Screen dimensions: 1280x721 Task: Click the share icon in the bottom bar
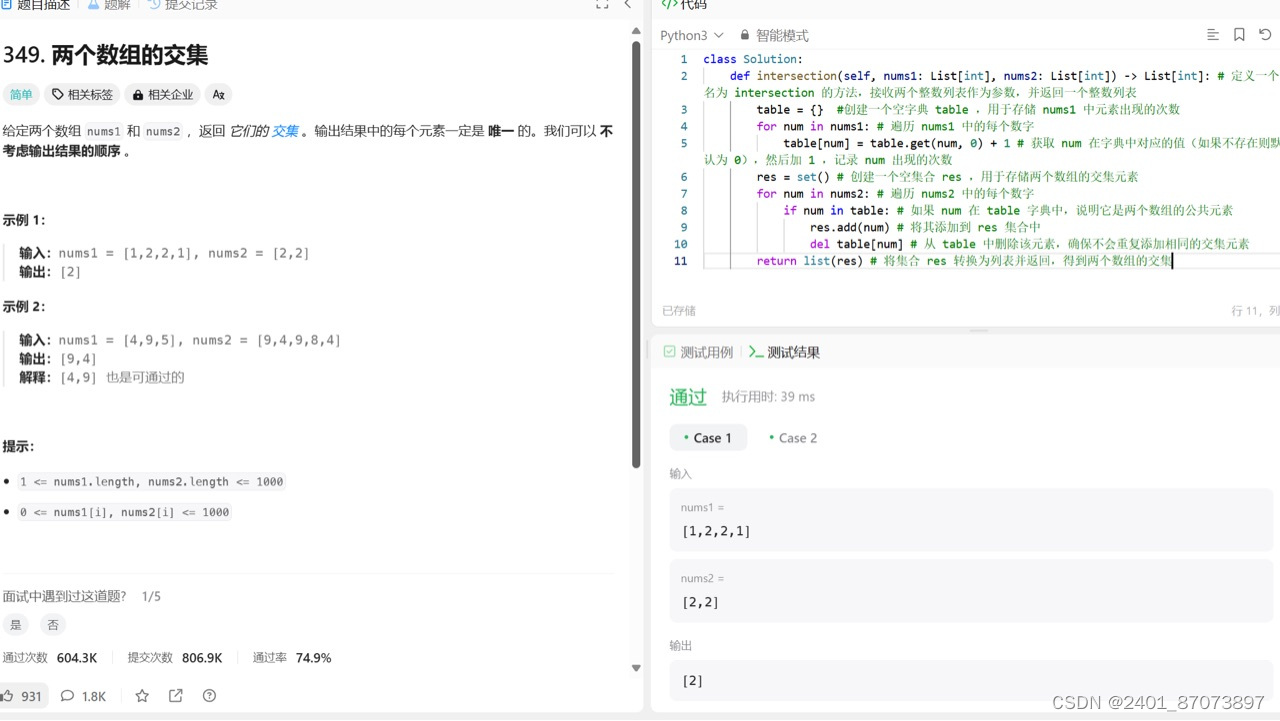[176, 696]
